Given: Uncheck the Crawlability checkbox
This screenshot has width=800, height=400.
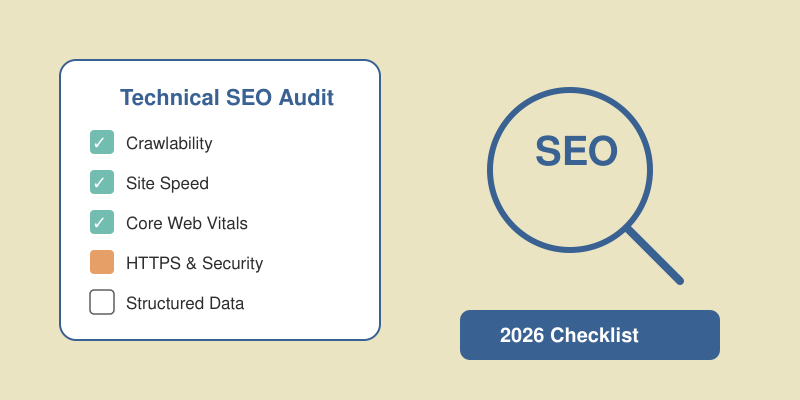Looking at the screenshot, I should point(102,142).
